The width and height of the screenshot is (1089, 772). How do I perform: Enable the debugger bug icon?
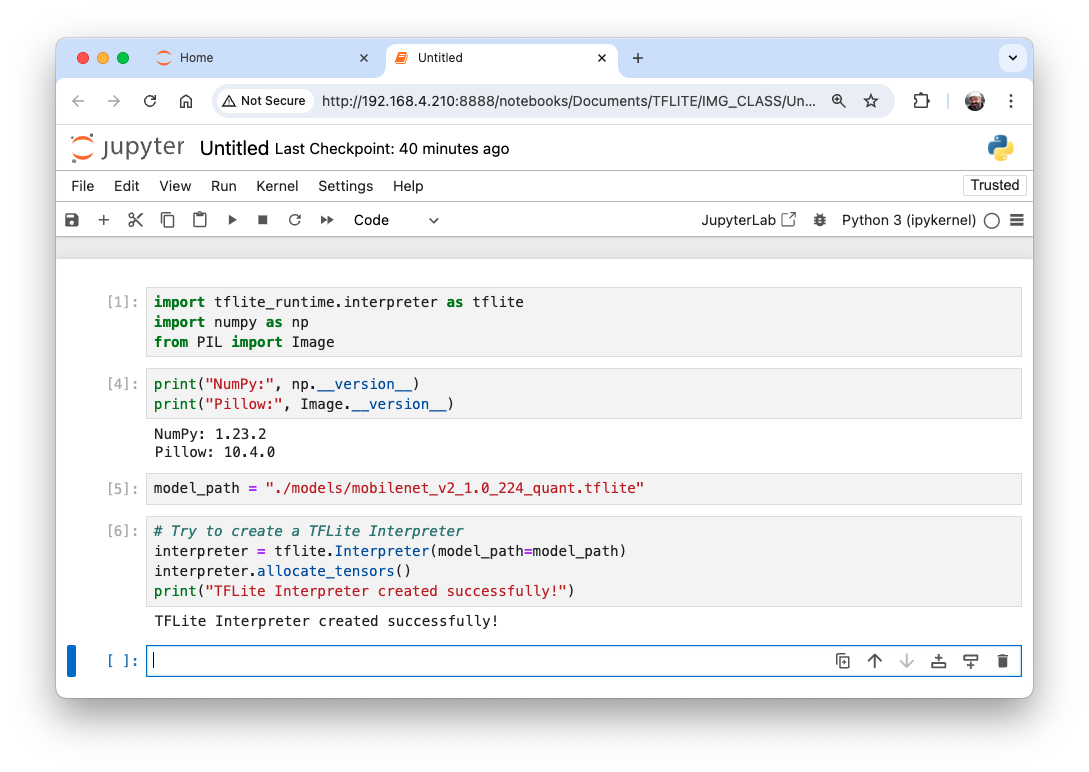(820, 220)
